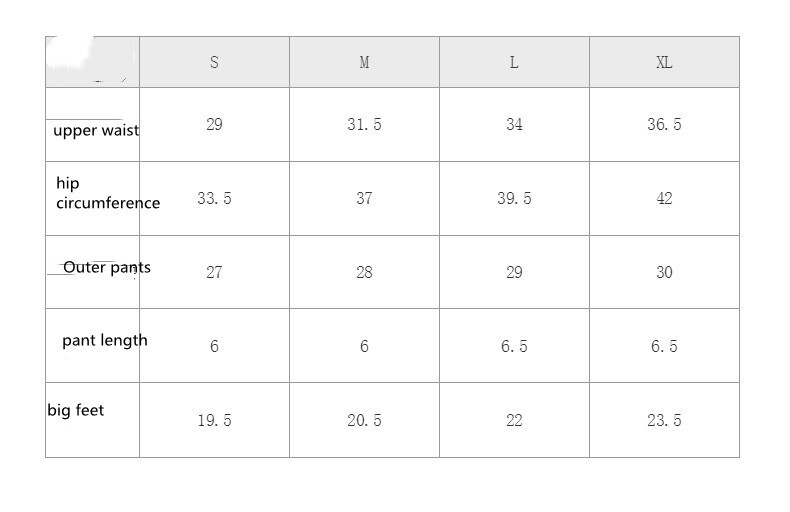This screenshot has height=512, width=790.
Task: Click Outer pants value 30 for XL
Action: 664,273
